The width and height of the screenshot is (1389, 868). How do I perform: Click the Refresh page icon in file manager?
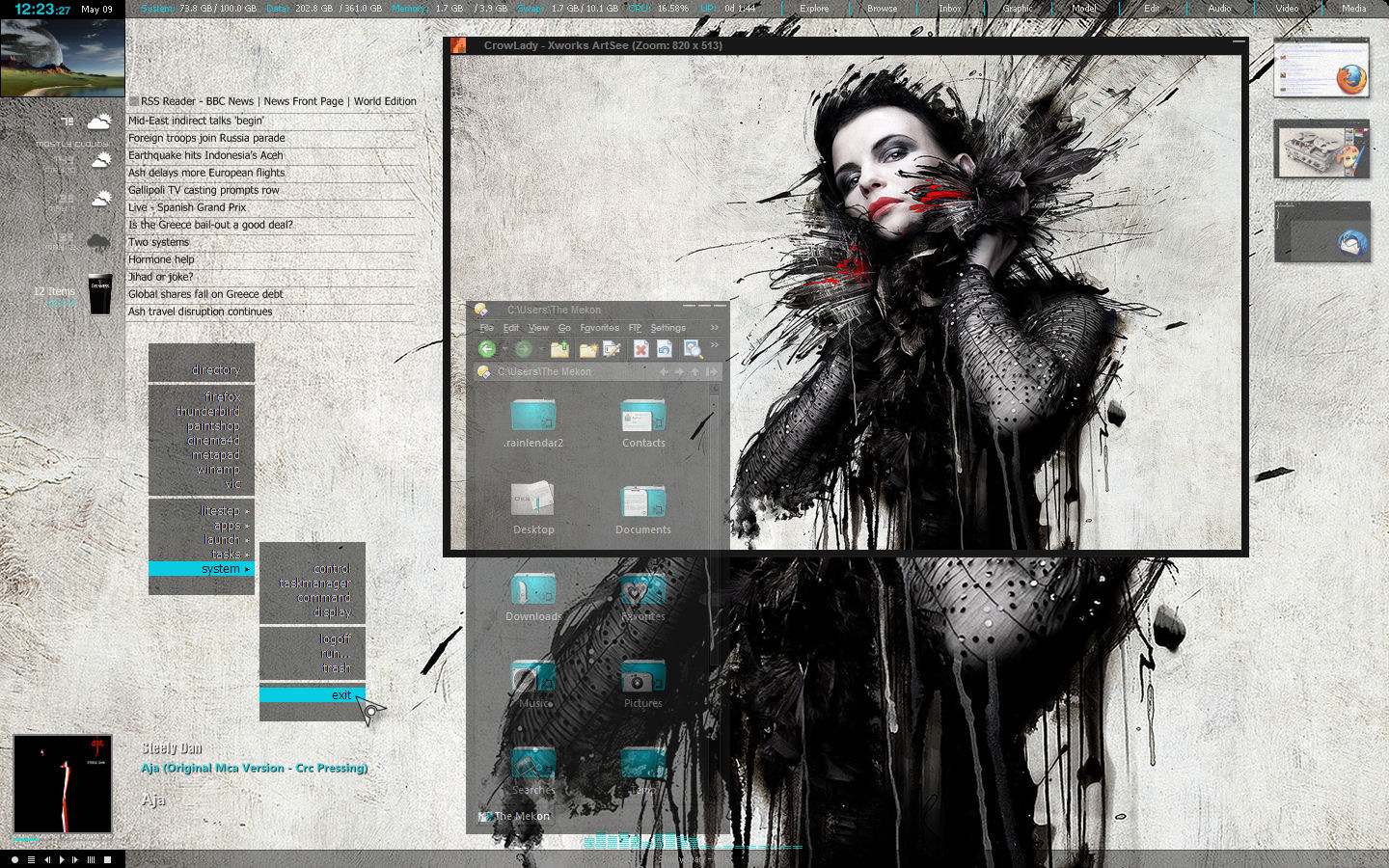pyautogui.click(x=665, y=349)
